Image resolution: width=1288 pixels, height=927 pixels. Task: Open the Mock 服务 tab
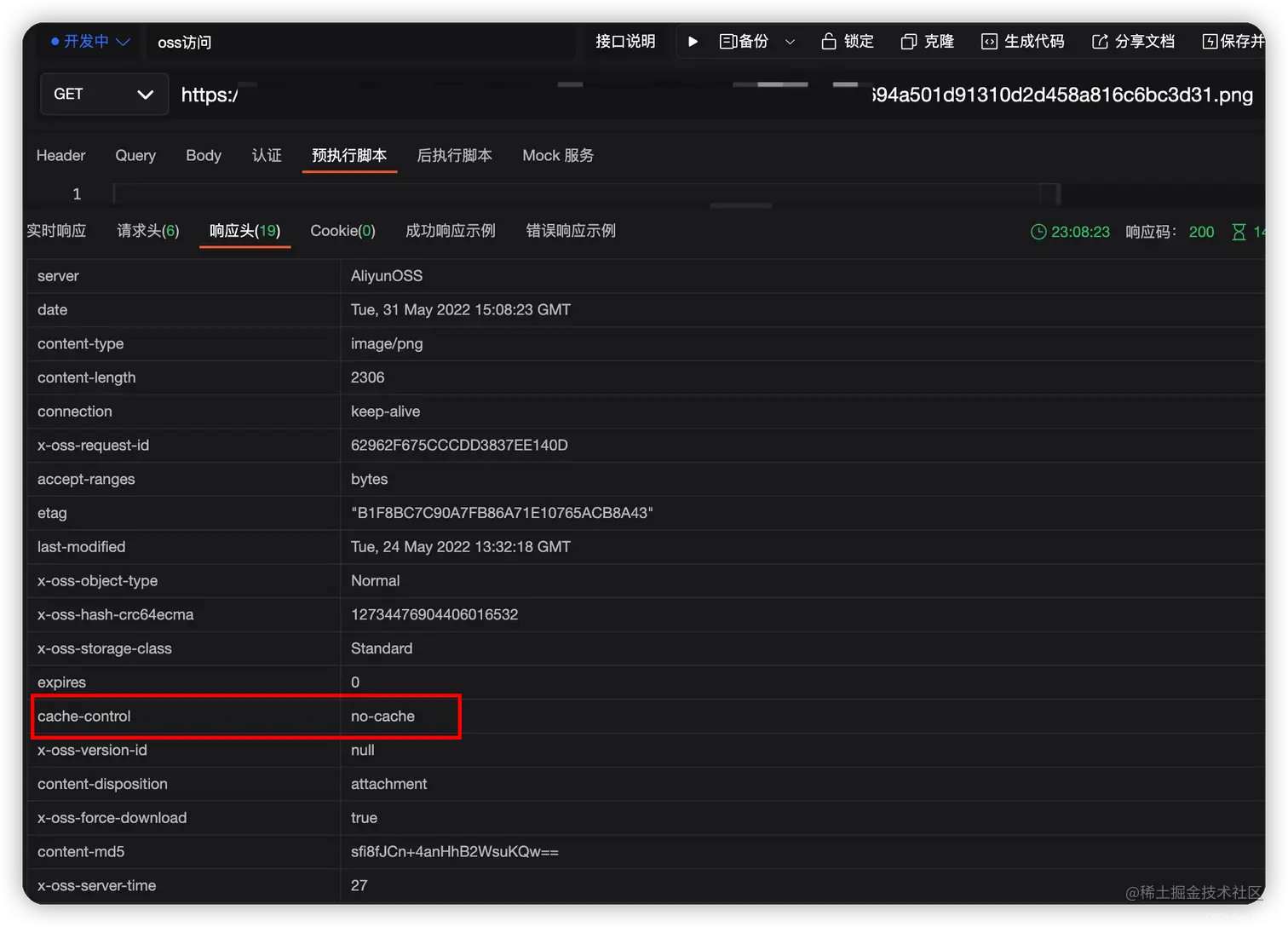pyautogui.click(x=558, y=155)
